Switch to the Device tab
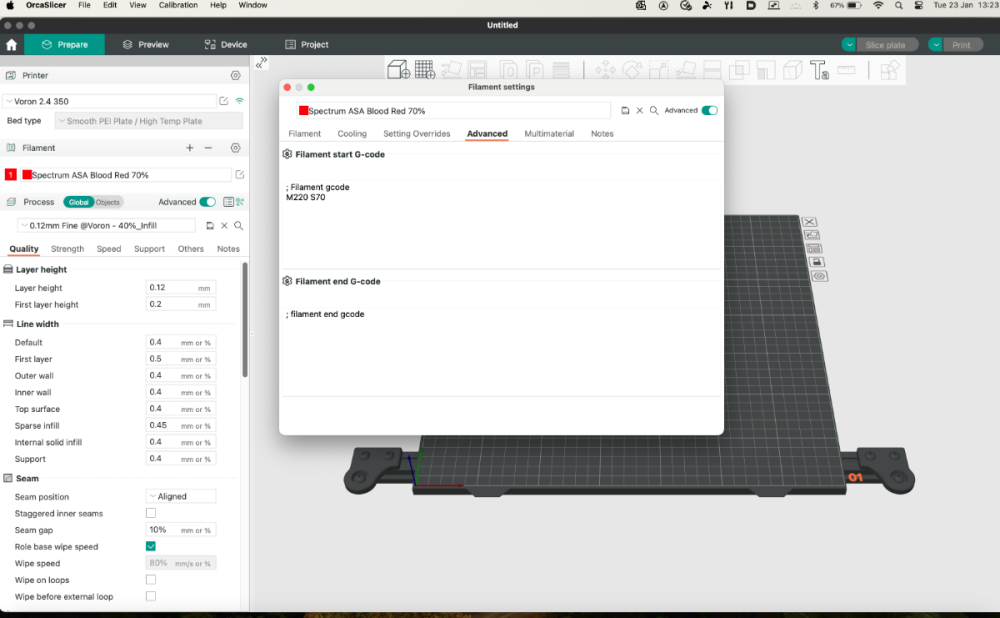The image size is (1000, 618). point(226,45)
